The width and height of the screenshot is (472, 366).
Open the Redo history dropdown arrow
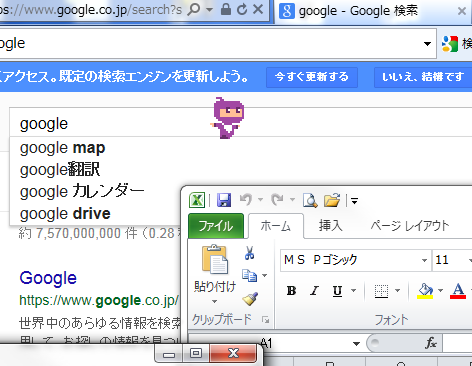292,200
